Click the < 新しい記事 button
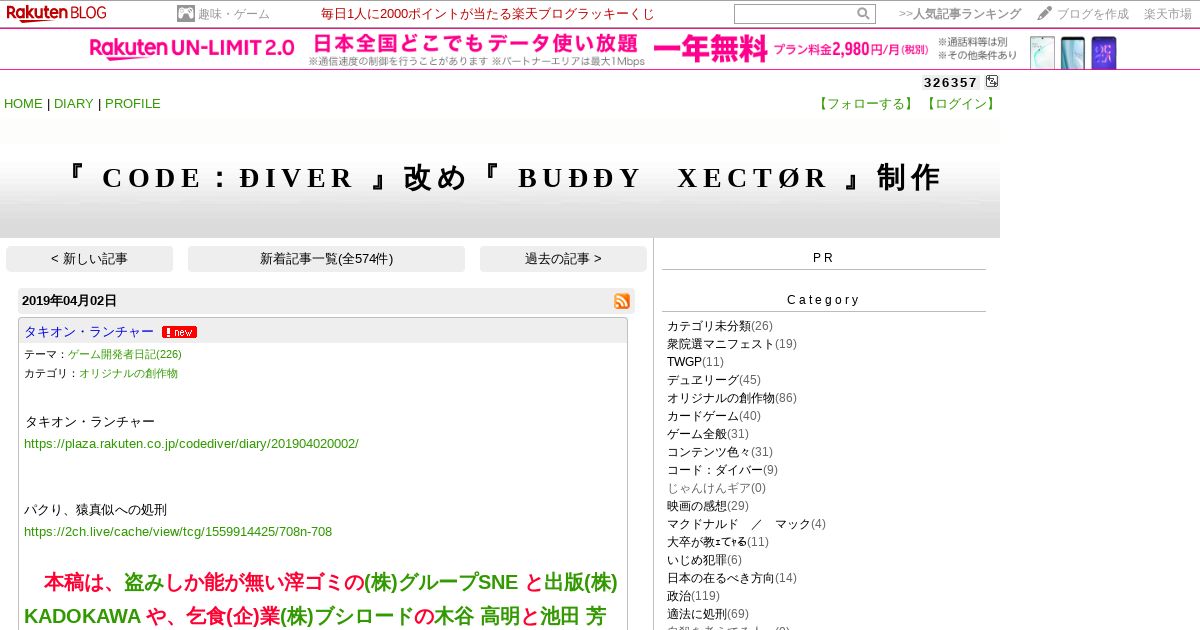Viewport: 1200px width, 630px height. tap(89, 259)
